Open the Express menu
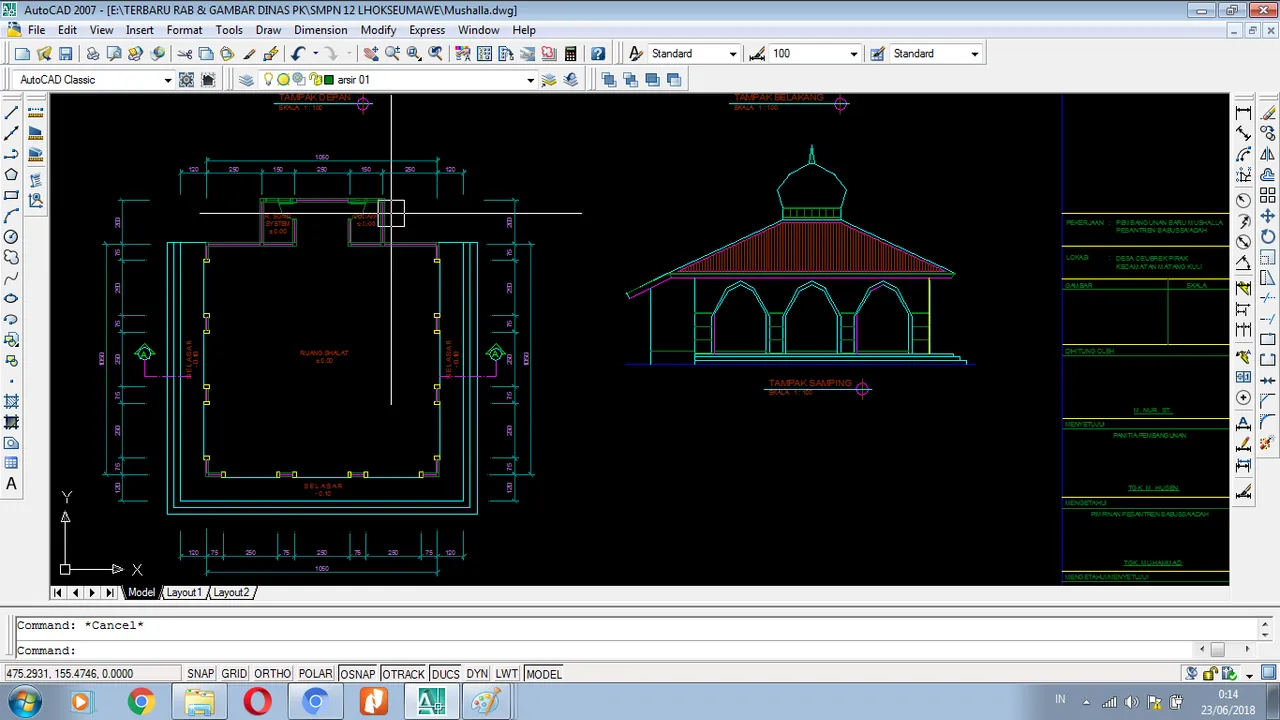This screenshot has width=1280, height=720. click(427, 30)
